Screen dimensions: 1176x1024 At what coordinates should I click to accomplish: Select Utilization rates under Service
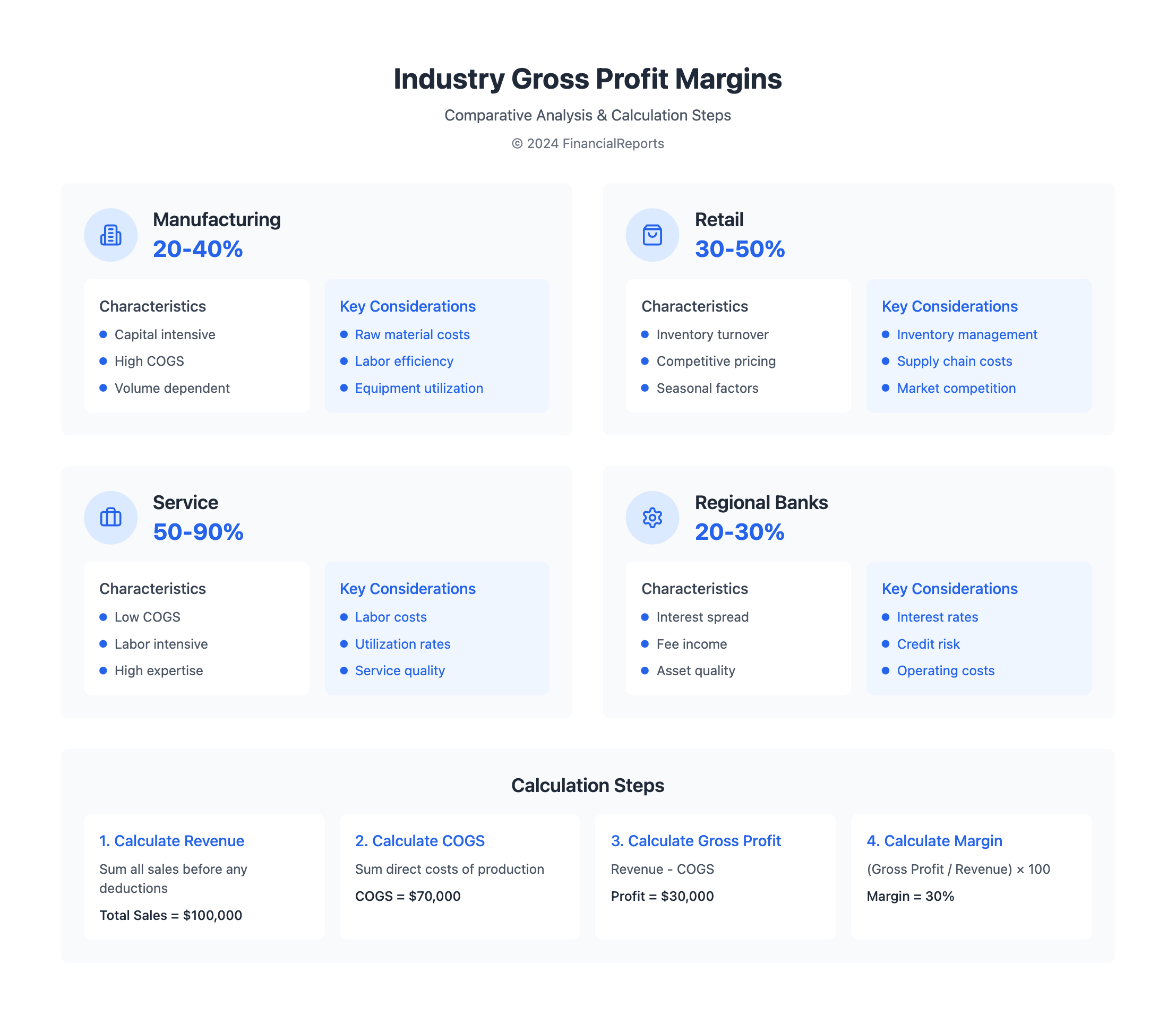tap(402, 644)
